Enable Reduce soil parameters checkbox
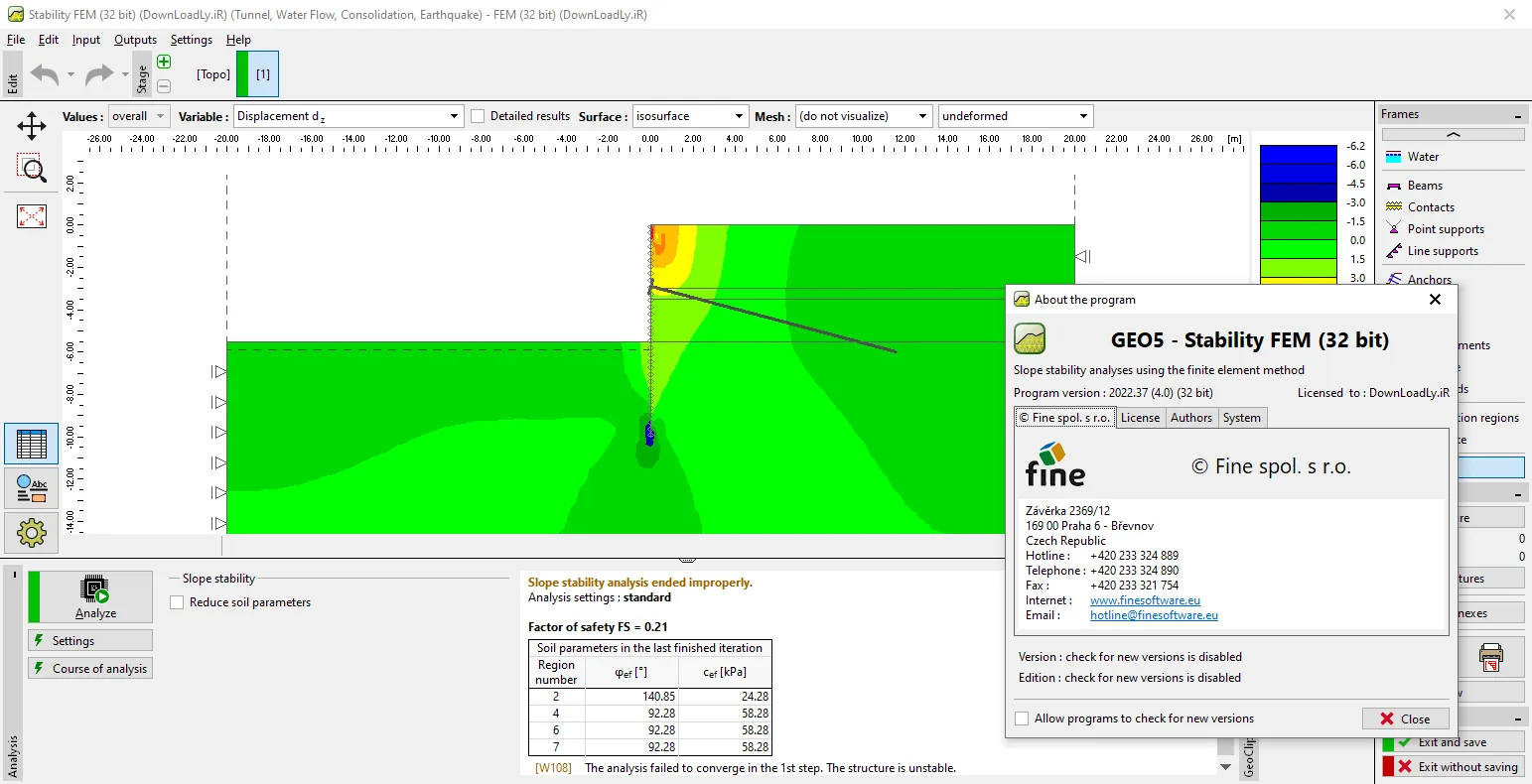 point(177,602)
